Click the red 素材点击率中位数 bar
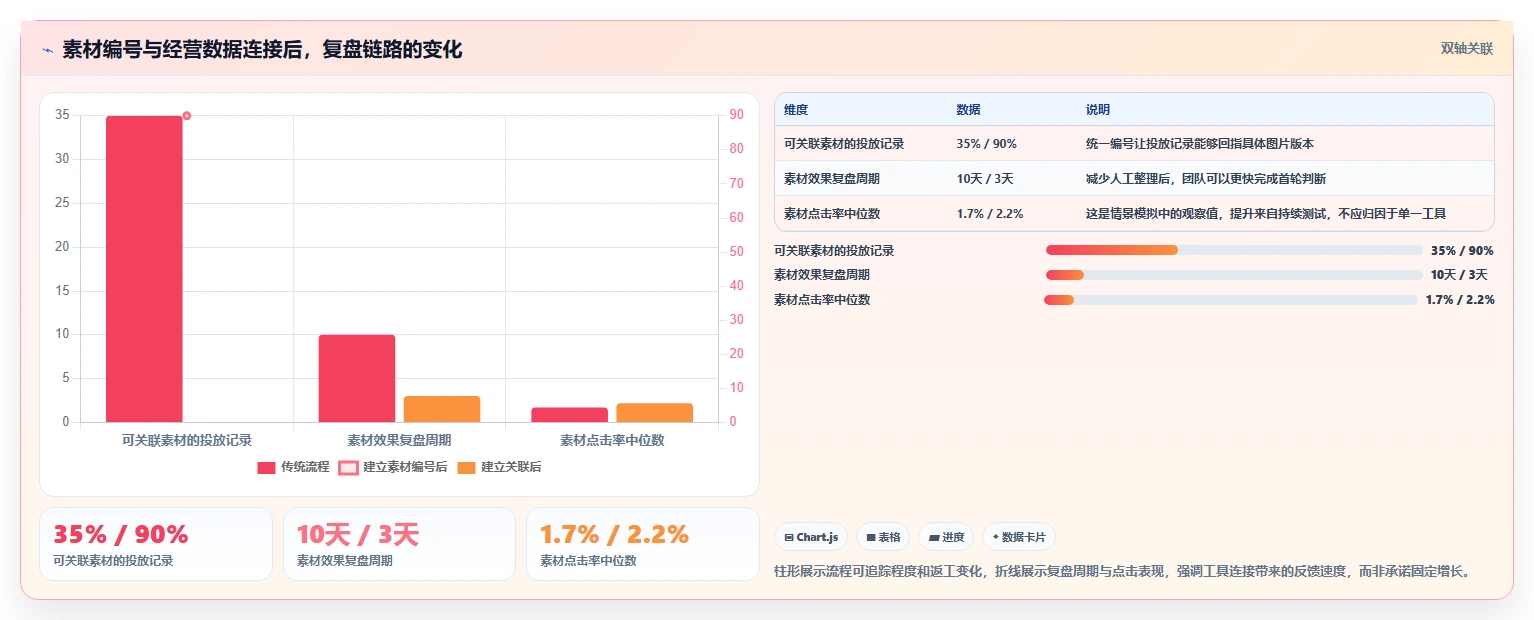 click(569, 415)
